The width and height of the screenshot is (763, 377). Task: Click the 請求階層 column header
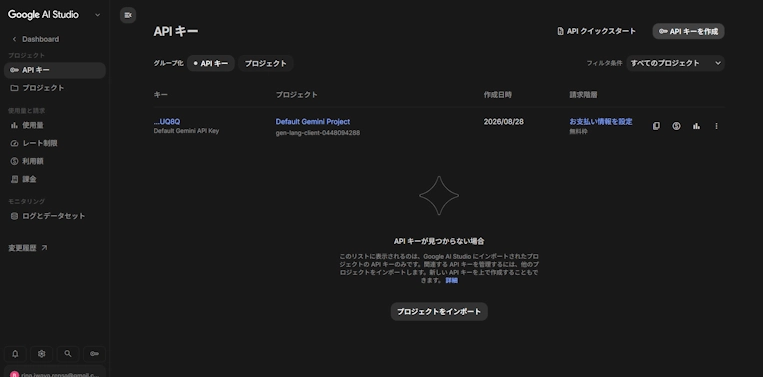point(583,95)
